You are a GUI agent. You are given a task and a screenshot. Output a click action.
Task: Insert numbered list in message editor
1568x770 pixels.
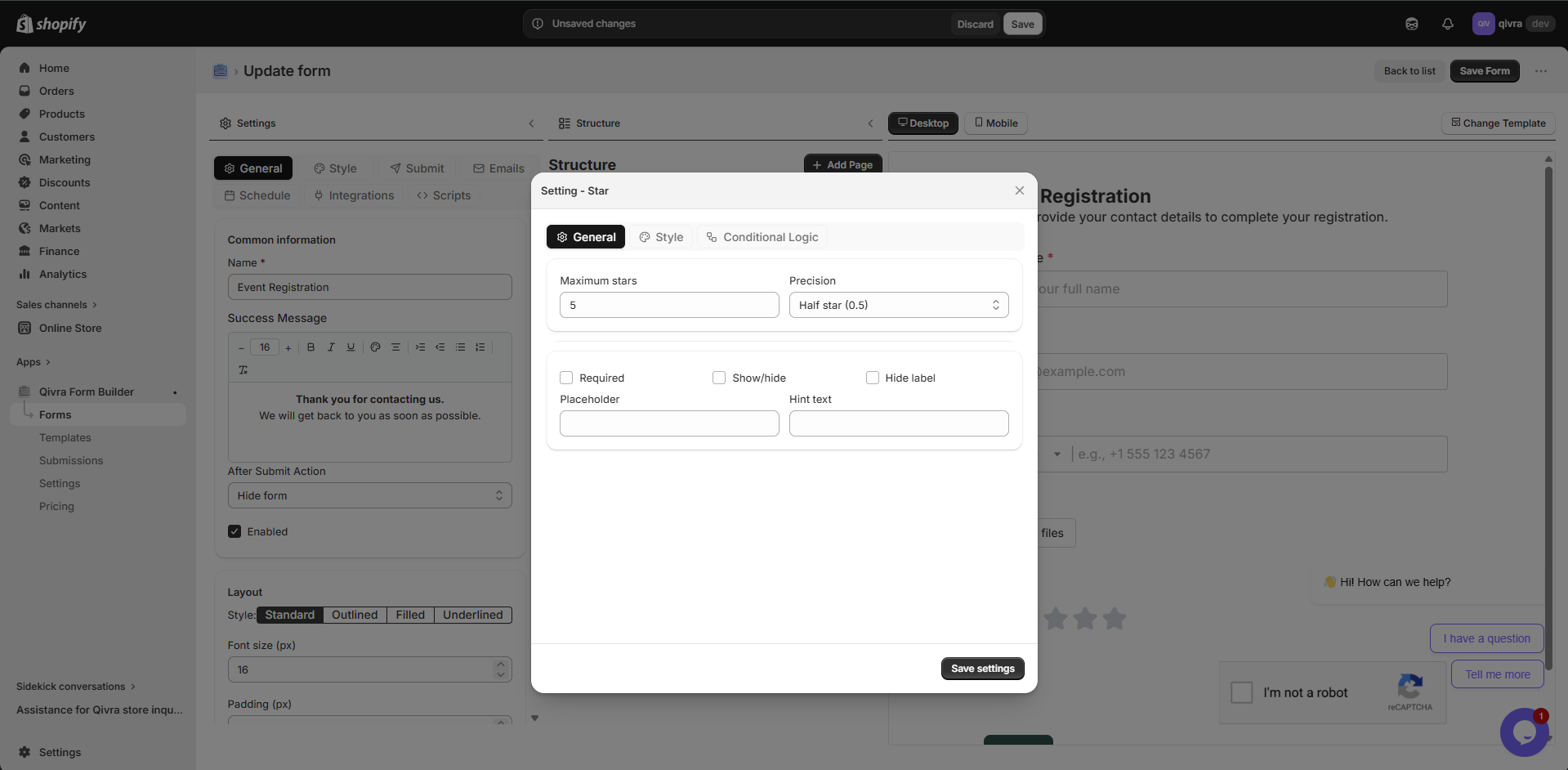(480, 347)
